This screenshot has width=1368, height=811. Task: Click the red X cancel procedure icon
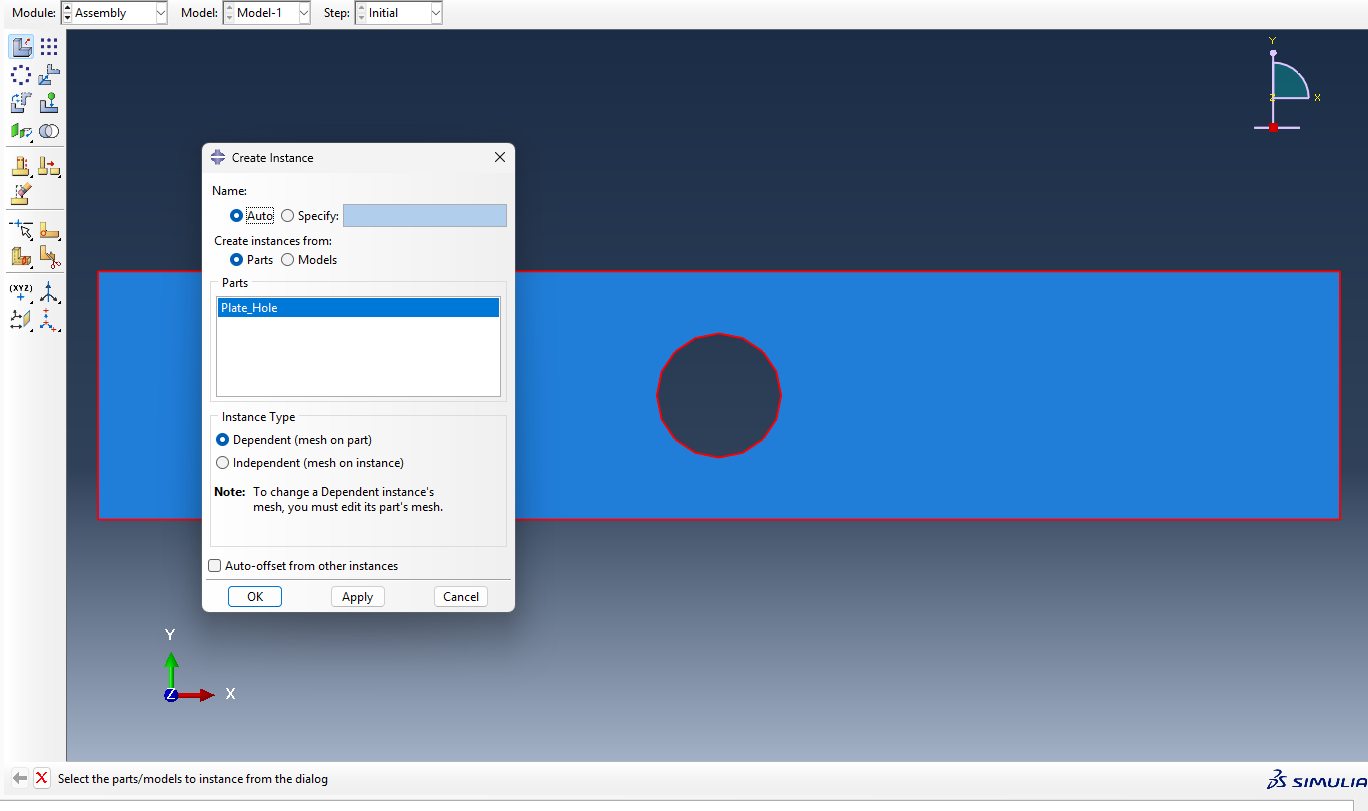click(x=42, y=778)
